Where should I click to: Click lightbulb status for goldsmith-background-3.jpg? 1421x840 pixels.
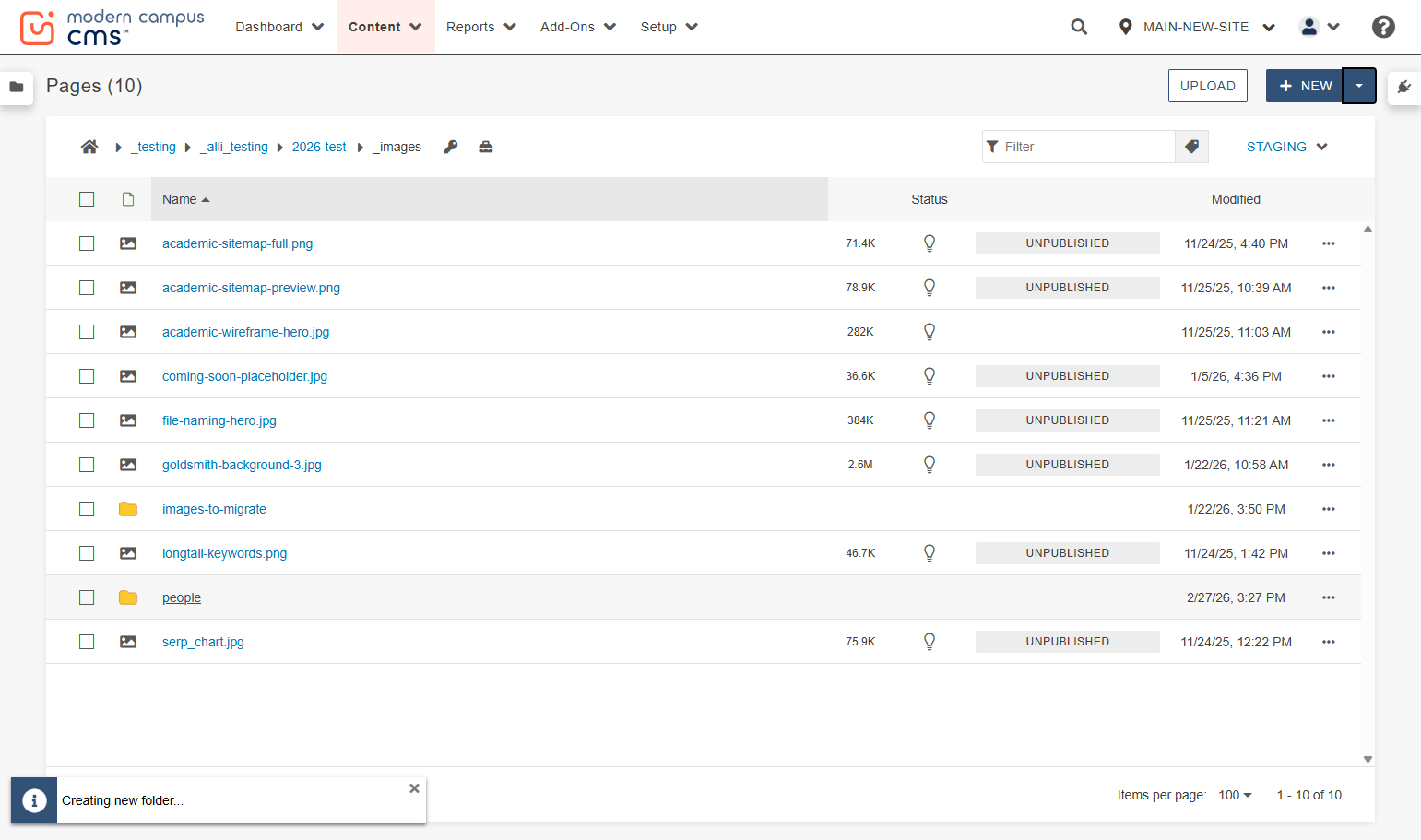click(930, 465)
